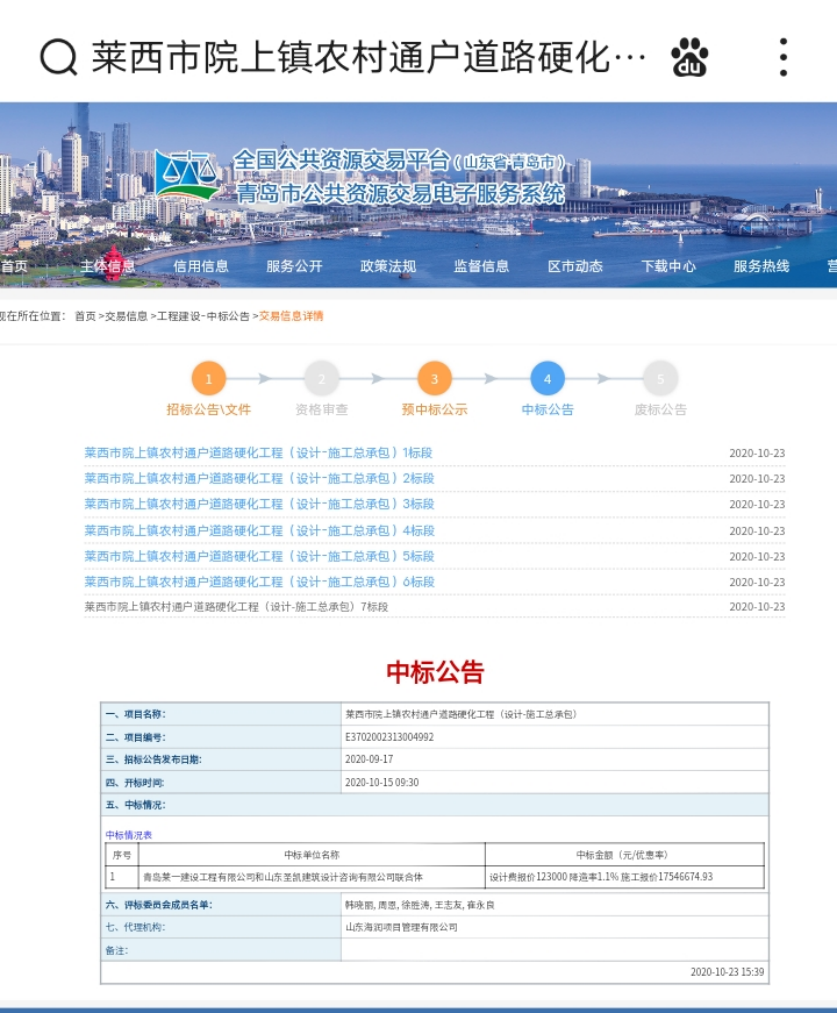Select step 3 预中标公示 circle
This screenshot has height=1013, width=837.
coord(434,379)
